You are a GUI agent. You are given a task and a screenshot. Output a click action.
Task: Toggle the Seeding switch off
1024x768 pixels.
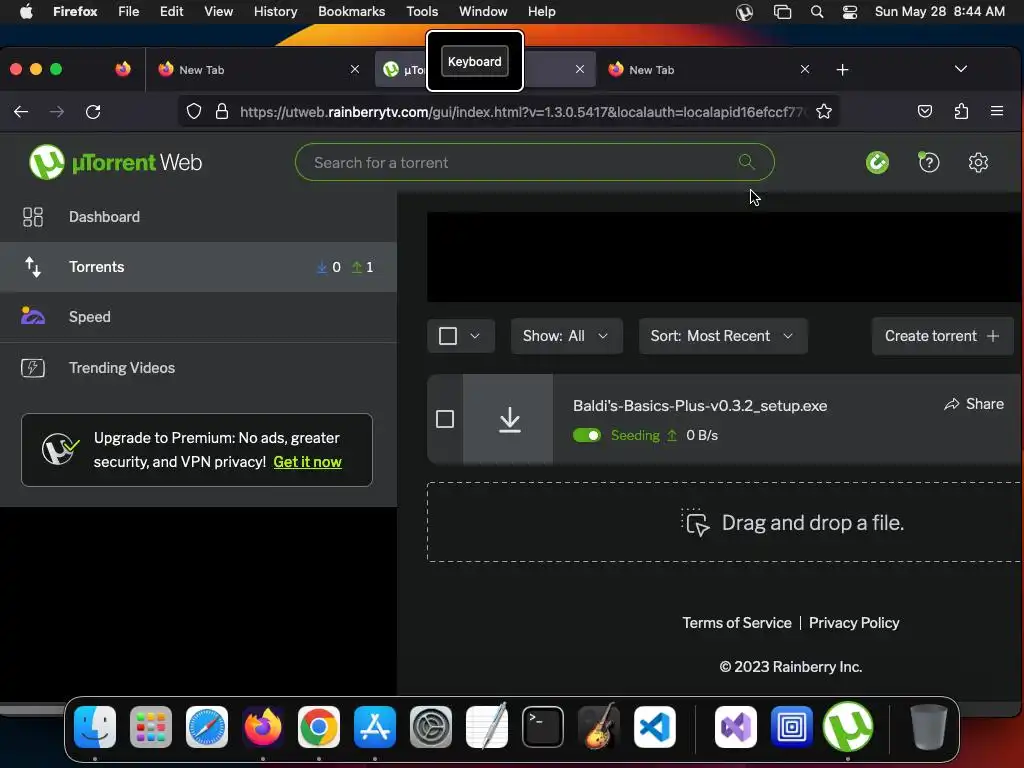586,436
